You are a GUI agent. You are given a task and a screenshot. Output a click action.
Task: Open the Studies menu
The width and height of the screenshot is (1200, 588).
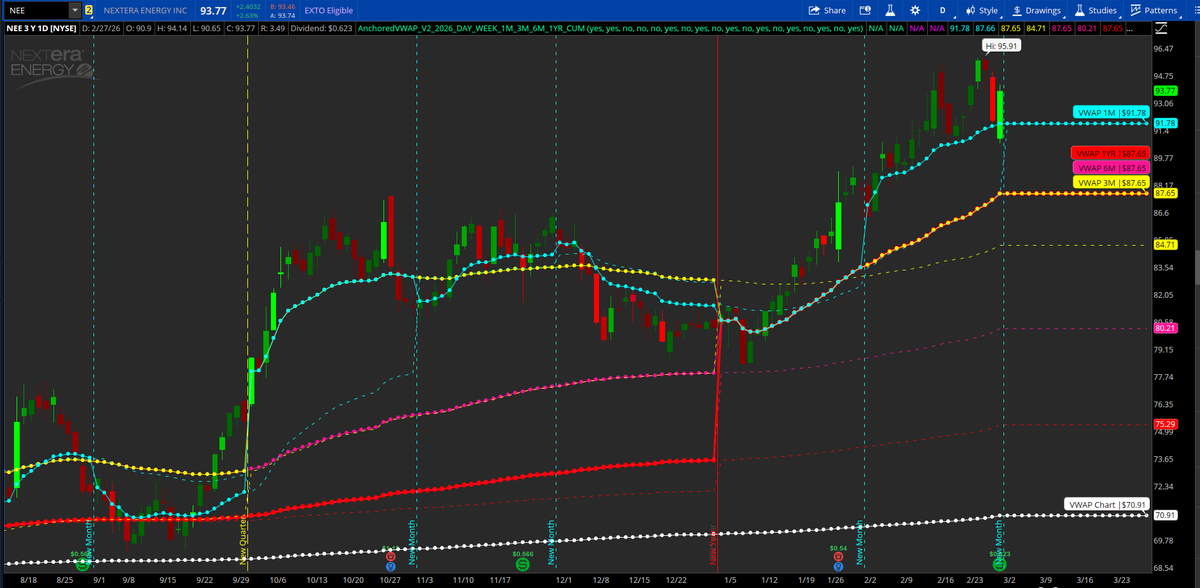coord(1095,10)
